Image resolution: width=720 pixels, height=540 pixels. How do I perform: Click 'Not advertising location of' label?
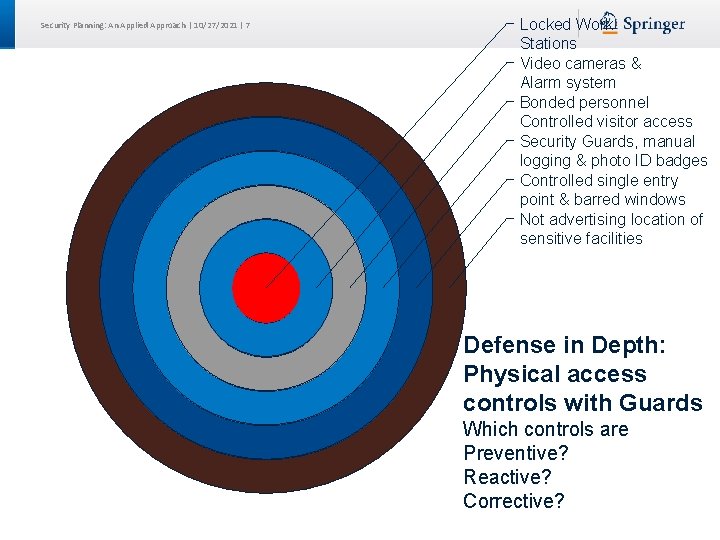pos(611,219)
